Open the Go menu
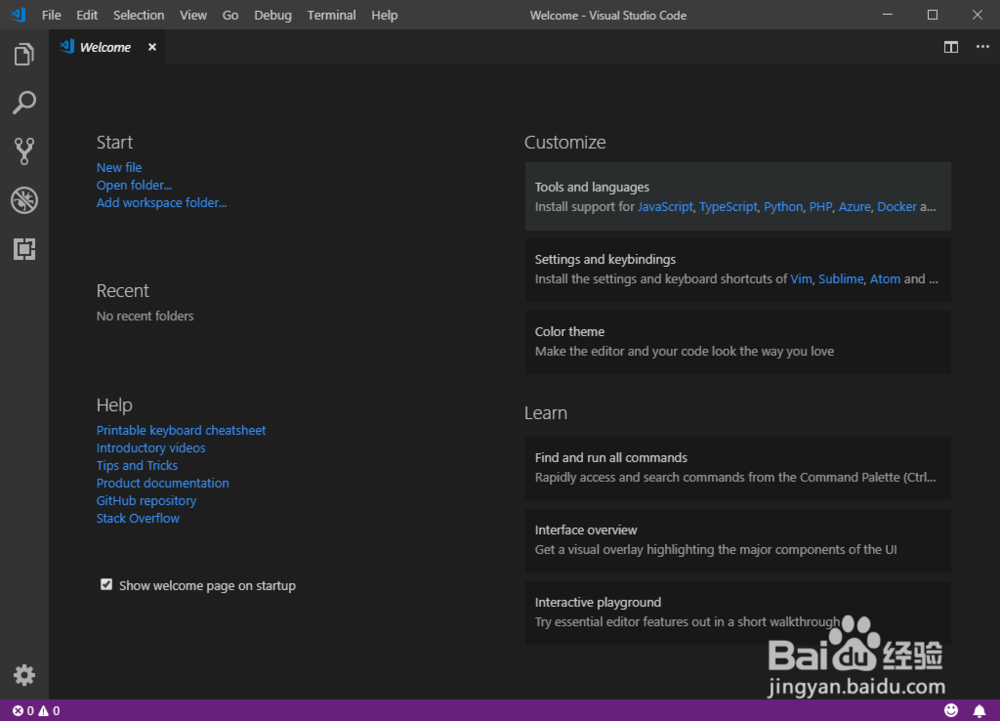This screenshot has width=1000, height=721. tap(230, 15)
